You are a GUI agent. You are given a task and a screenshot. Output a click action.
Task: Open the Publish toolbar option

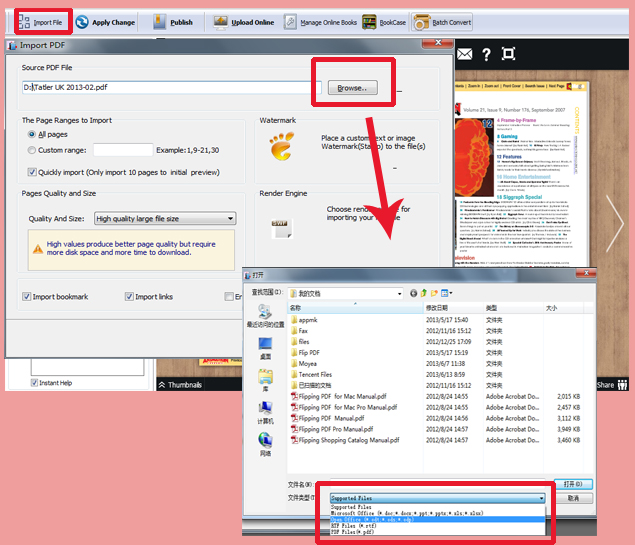173,22
